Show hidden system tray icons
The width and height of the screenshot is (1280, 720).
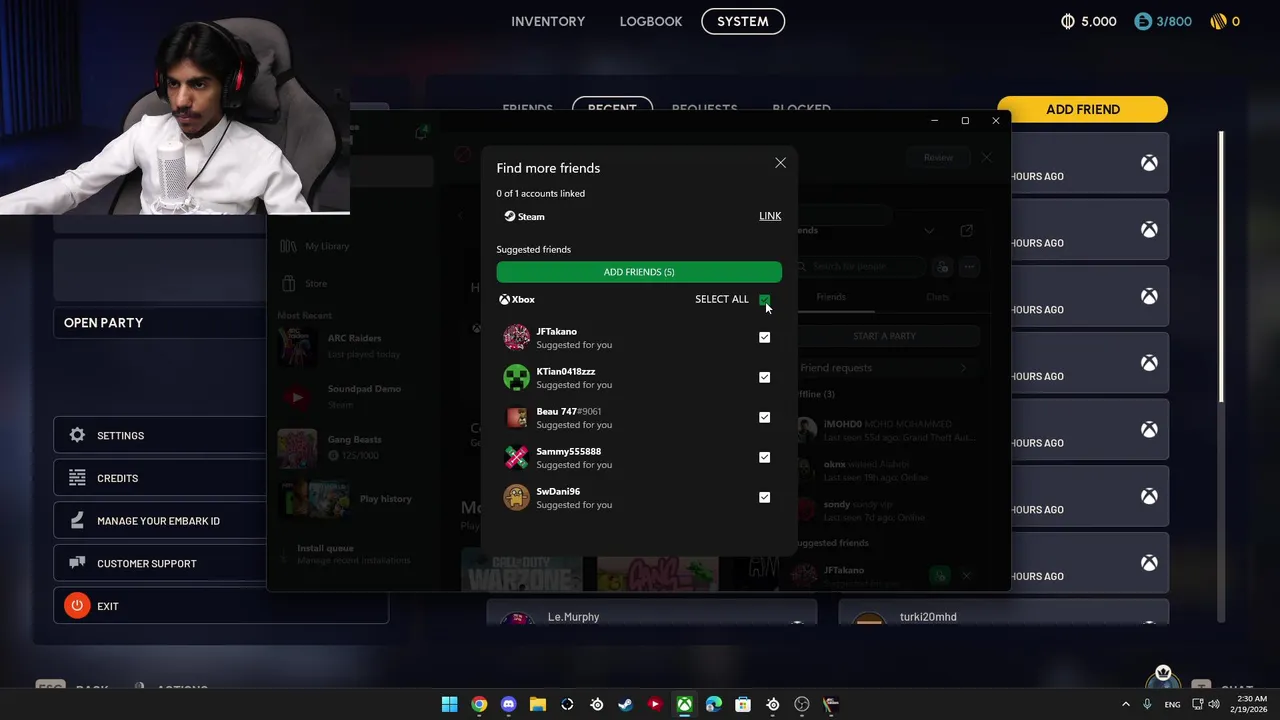[x=1126, y=705]
